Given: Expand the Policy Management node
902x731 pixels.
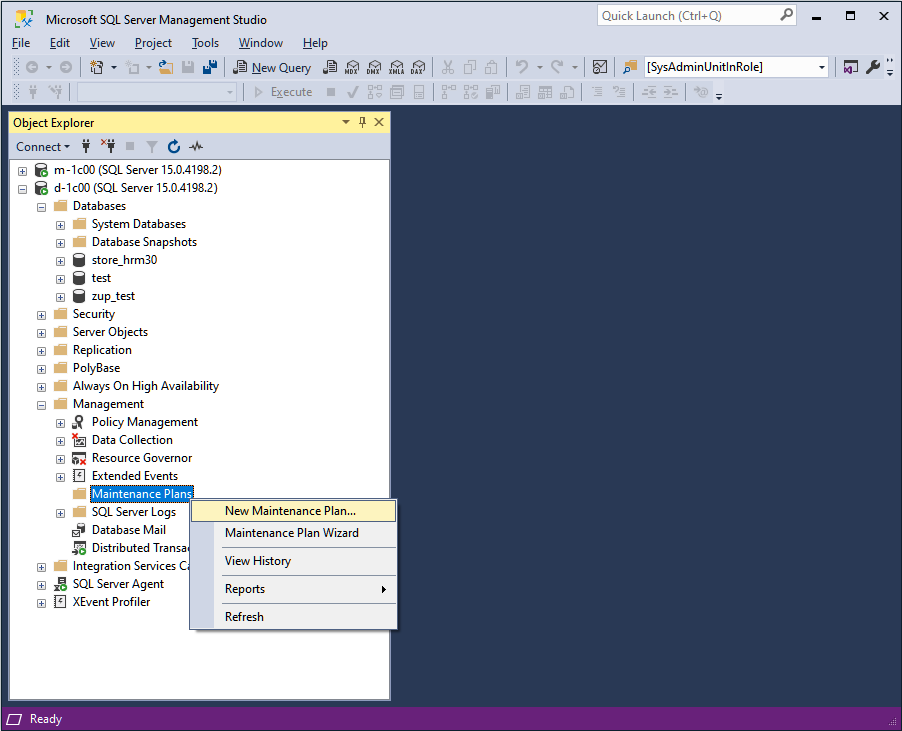Looking at the screenshot, I should coord(60,423).
